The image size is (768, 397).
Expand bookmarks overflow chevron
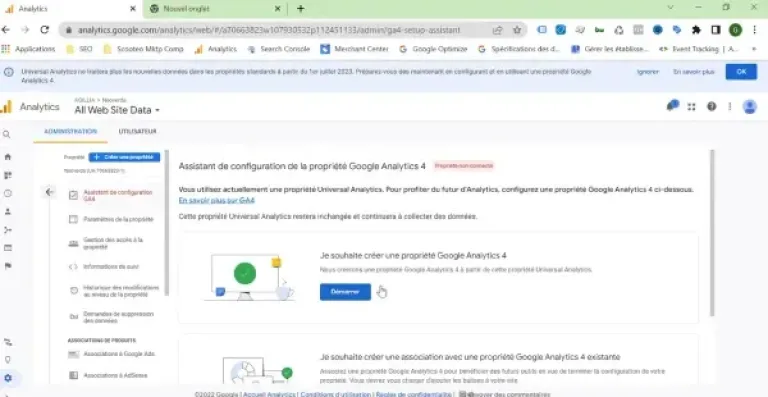click(754, 49)
